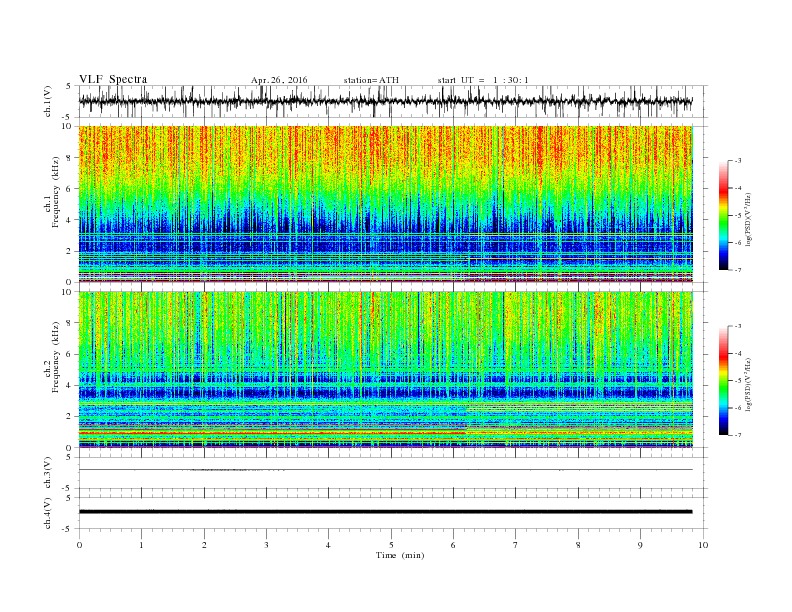Click the "-7" label on ch.2 colorbar
Viewport: 792px width, 612px height.
point(738,435)
